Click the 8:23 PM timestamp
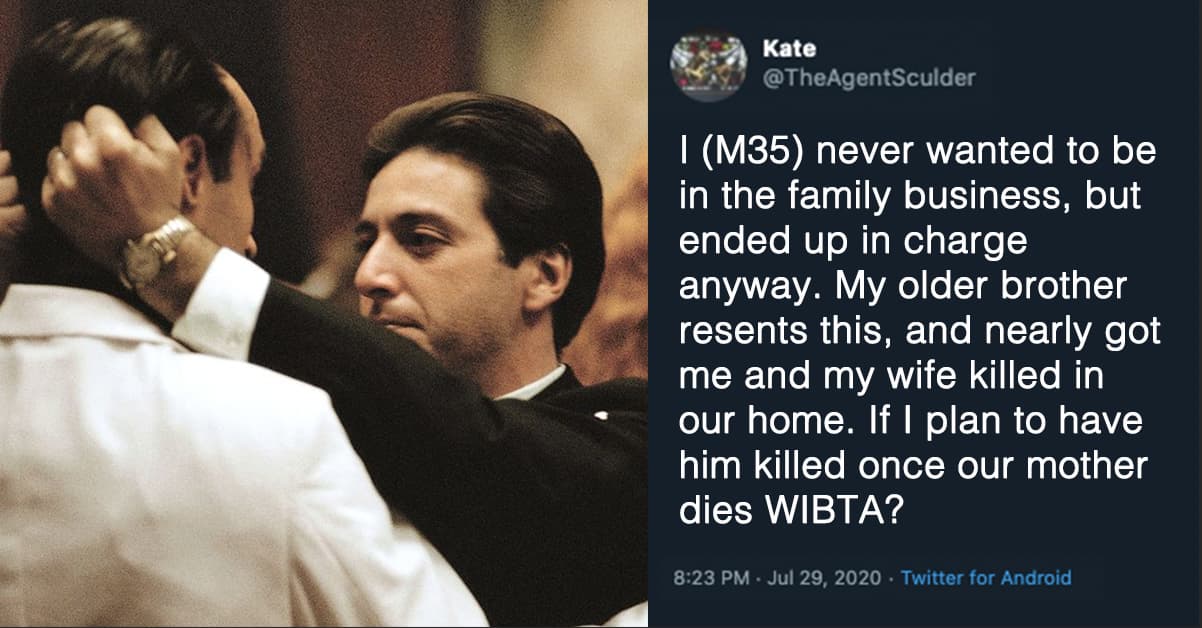 (x=712, y=578)
